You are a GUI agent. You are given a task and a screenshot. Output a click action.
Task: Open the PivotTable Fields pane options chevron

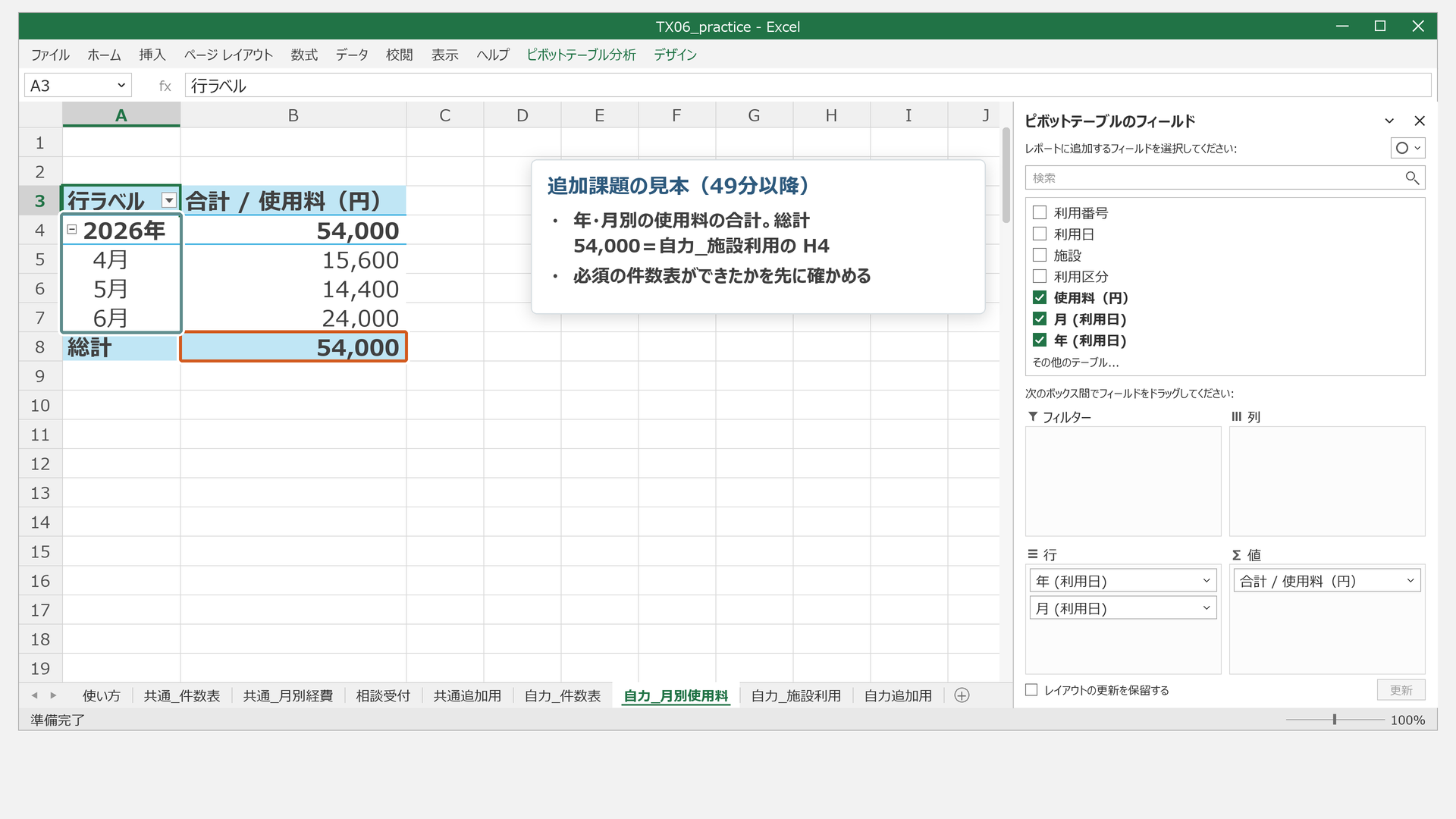pyautogui.click(x=1389, y=121)
